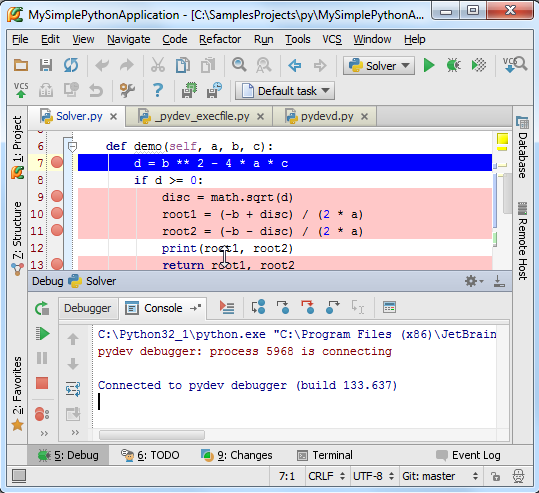Rerun Solver debug session
The image size is (539, 493).
click(x=42, y=308)
